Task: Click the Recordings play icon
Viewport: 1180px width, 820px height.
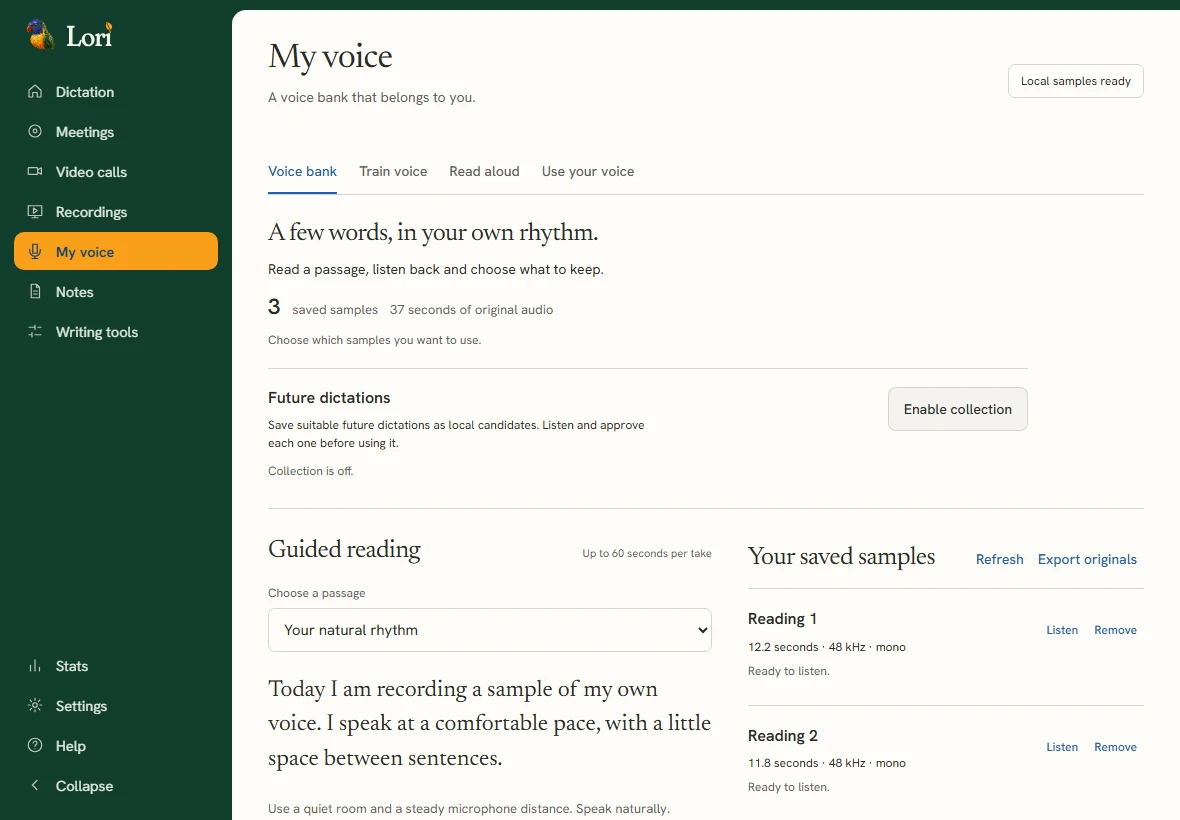Action: tap(35, 212)
